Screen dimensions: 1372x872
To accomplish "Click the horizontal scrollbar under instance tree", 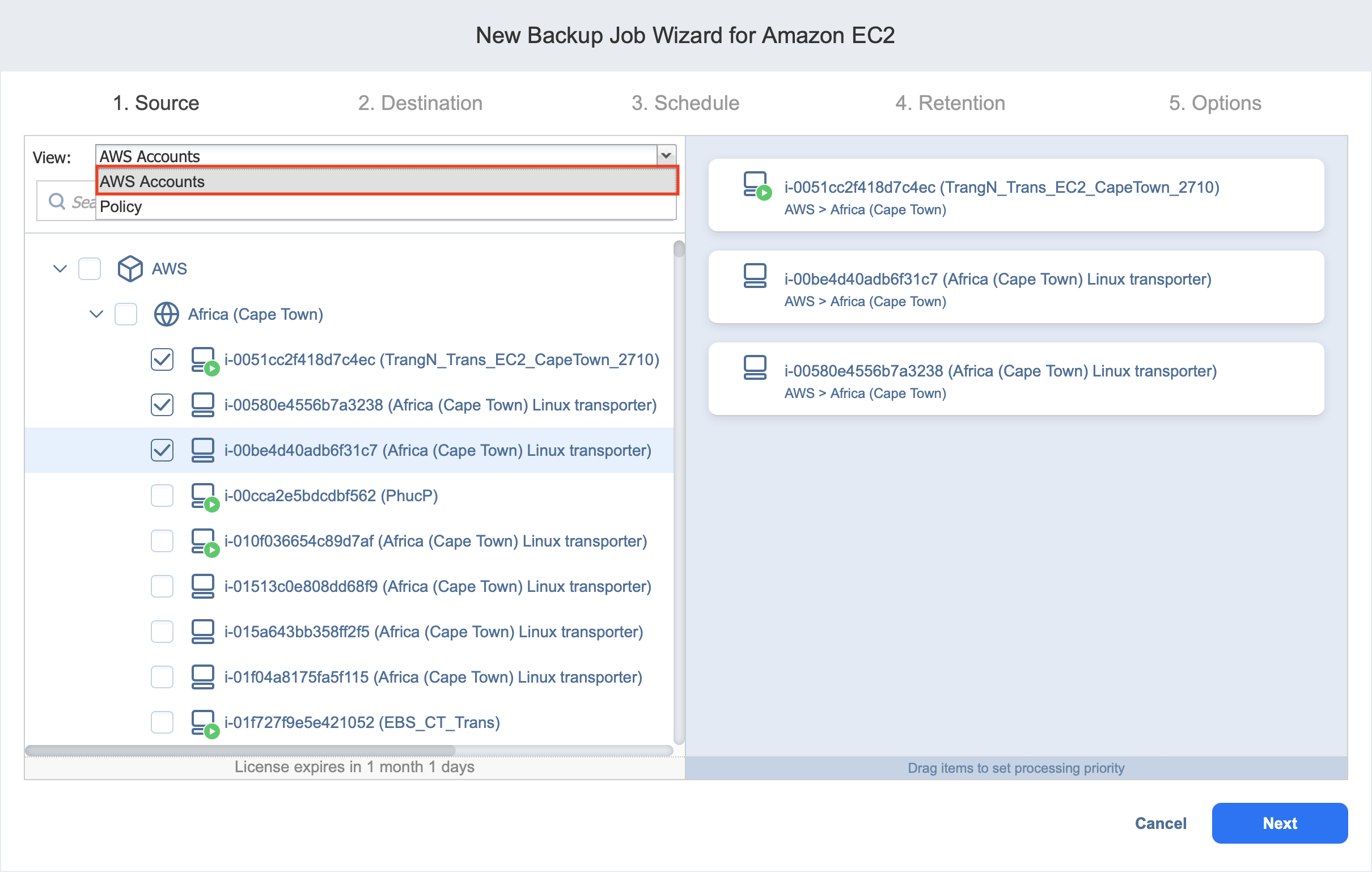I will coord(240,750).
